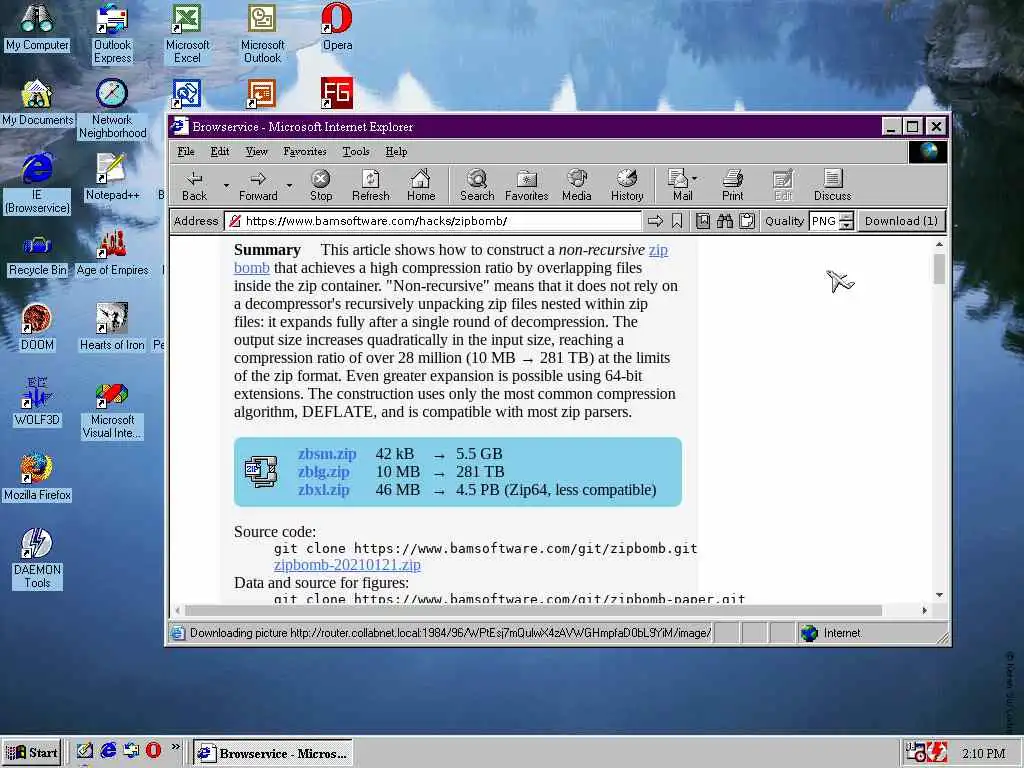Click the Mail toolbar button
Image resolution: width=1024 pixels, height=768 pixels.
tap(679, 185)
